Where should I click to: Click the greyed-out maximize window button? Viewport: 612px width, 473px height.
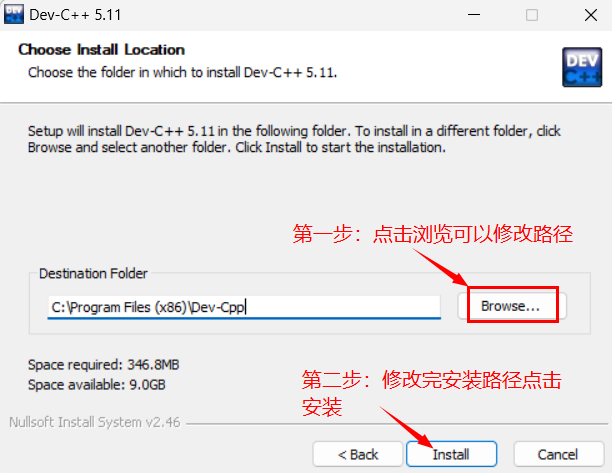532,15
